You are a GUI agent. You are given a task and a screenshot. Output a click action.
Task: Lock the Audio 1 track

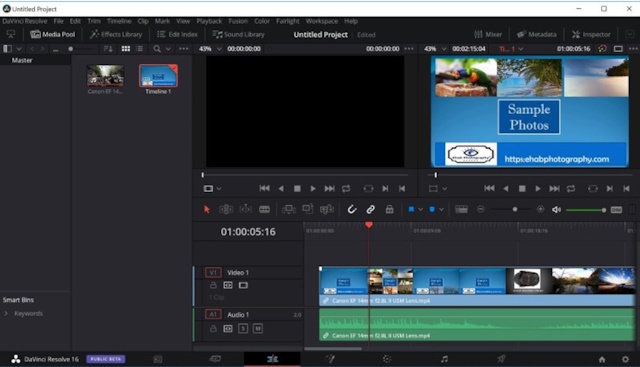[213, 328]
